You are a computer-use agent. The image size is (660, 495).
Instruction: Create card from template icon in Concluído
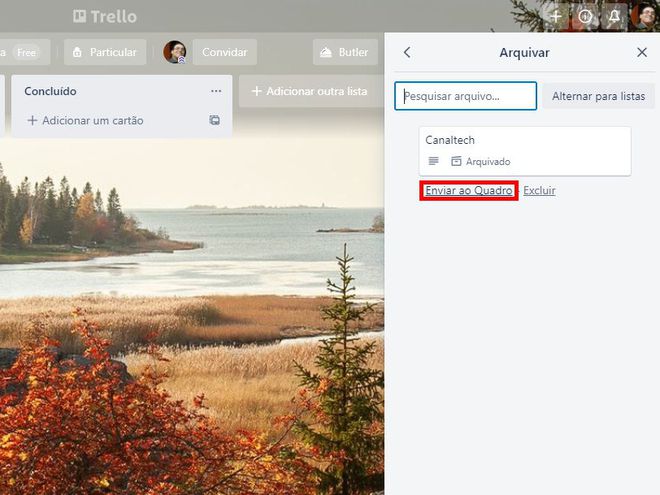coord(215,120)
